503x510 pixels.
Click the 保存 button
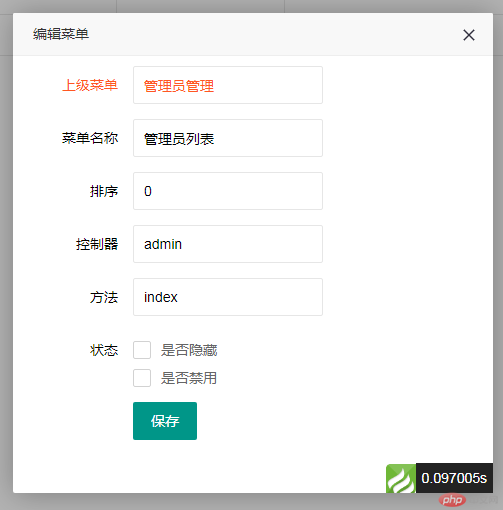click(x=165, y=421)
